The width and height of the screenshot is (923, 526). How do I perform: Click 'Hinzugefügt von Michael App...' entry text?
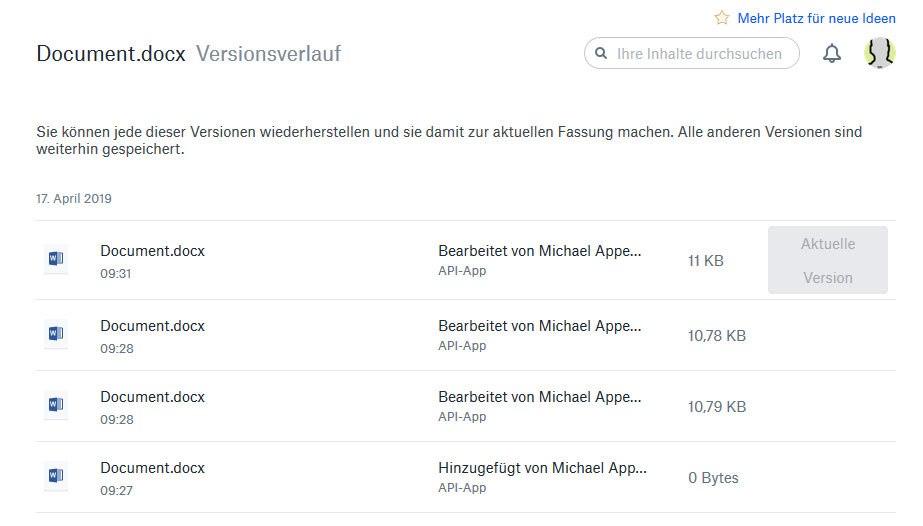[542, 468]
